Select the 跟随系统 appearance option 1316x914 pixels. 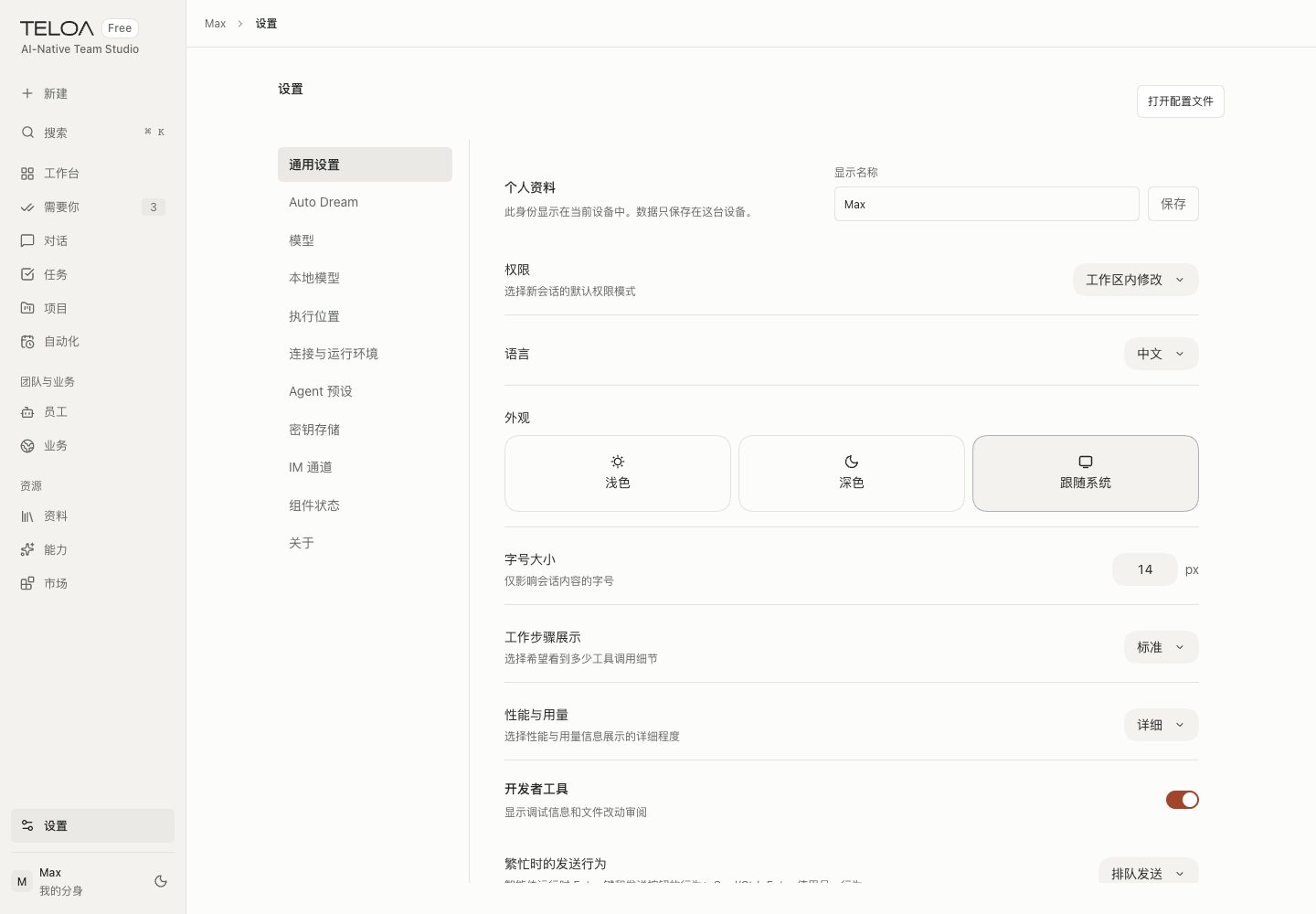tap(1086, 473)
